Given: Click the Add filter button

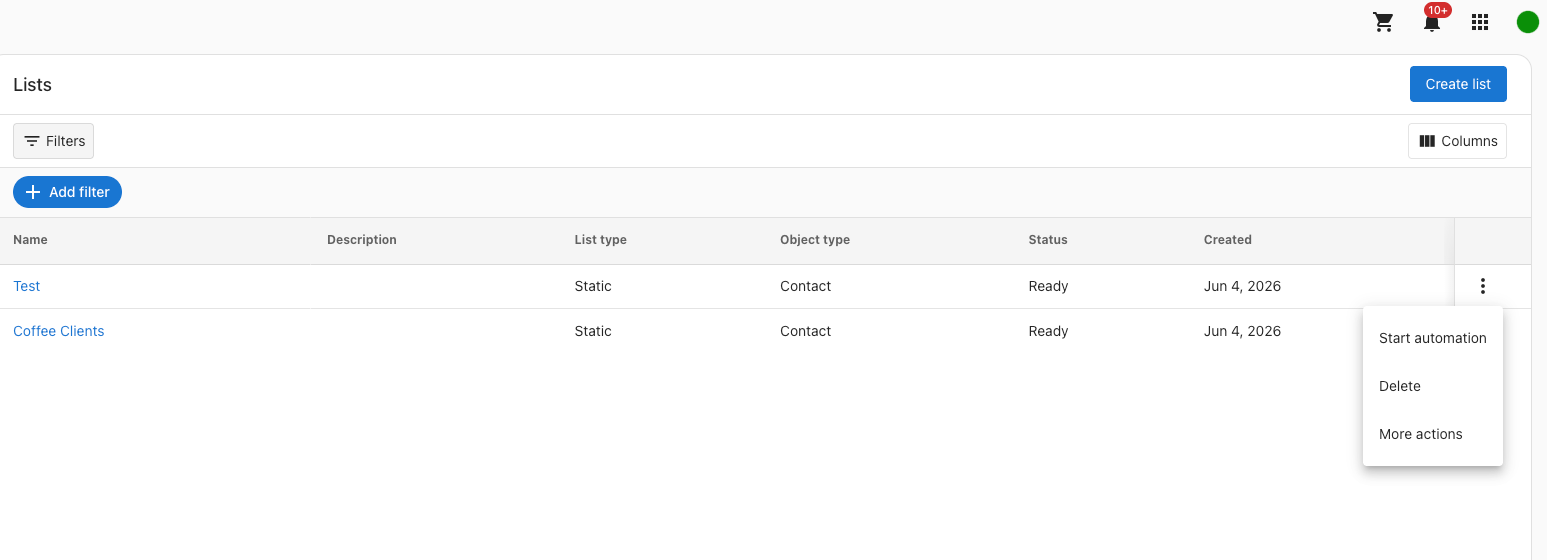Looking at the screenshot, I should click(x=67, y=192).
